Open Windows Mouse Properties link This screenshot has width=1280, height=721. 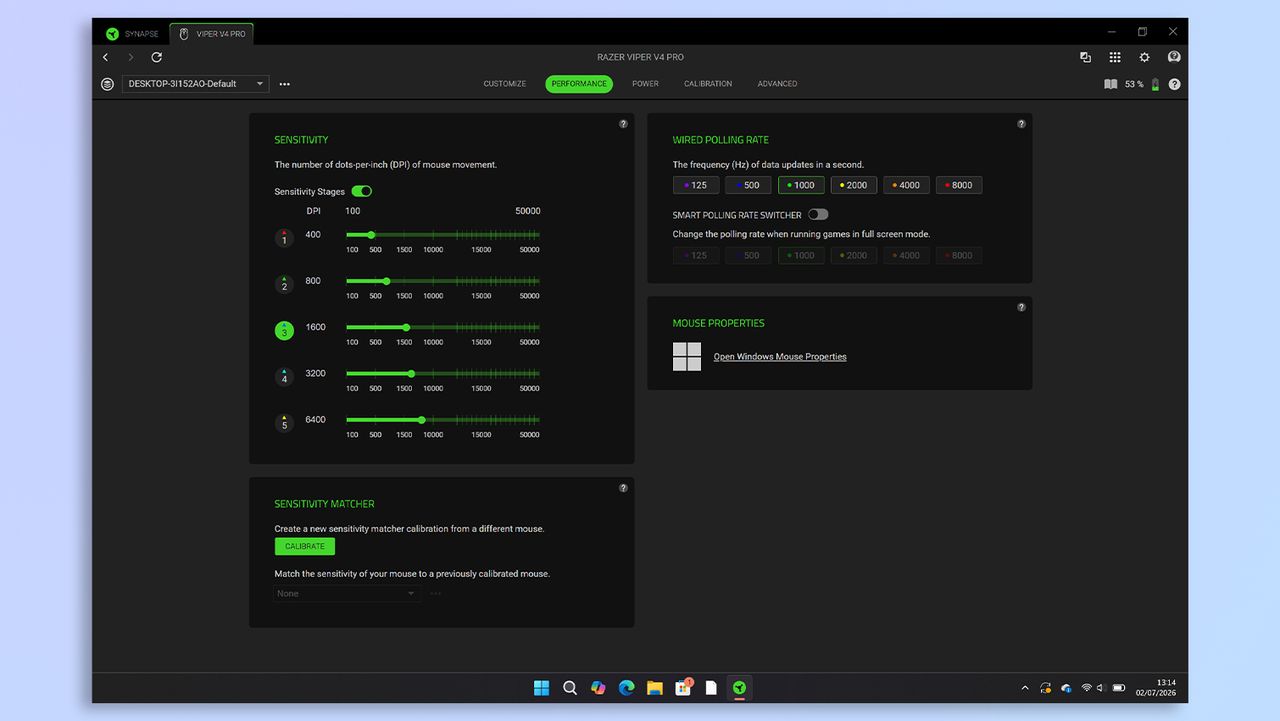pyautogui.click(x=780, y=357)
